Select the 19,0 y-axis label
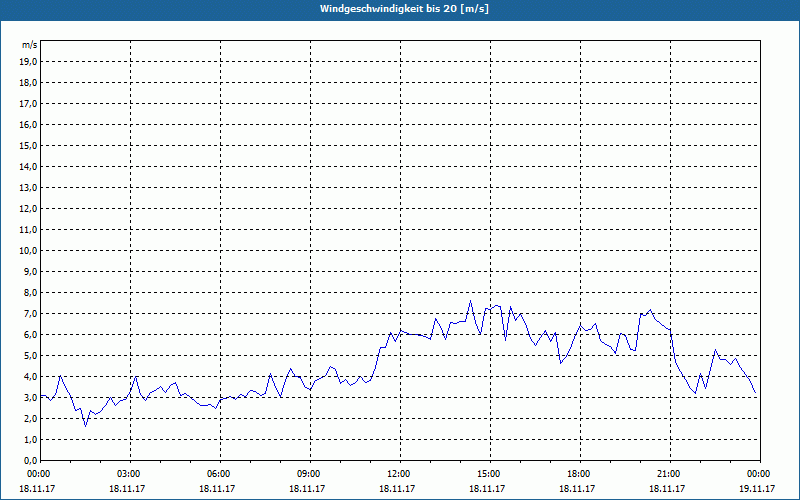 (x=29, y=62)
